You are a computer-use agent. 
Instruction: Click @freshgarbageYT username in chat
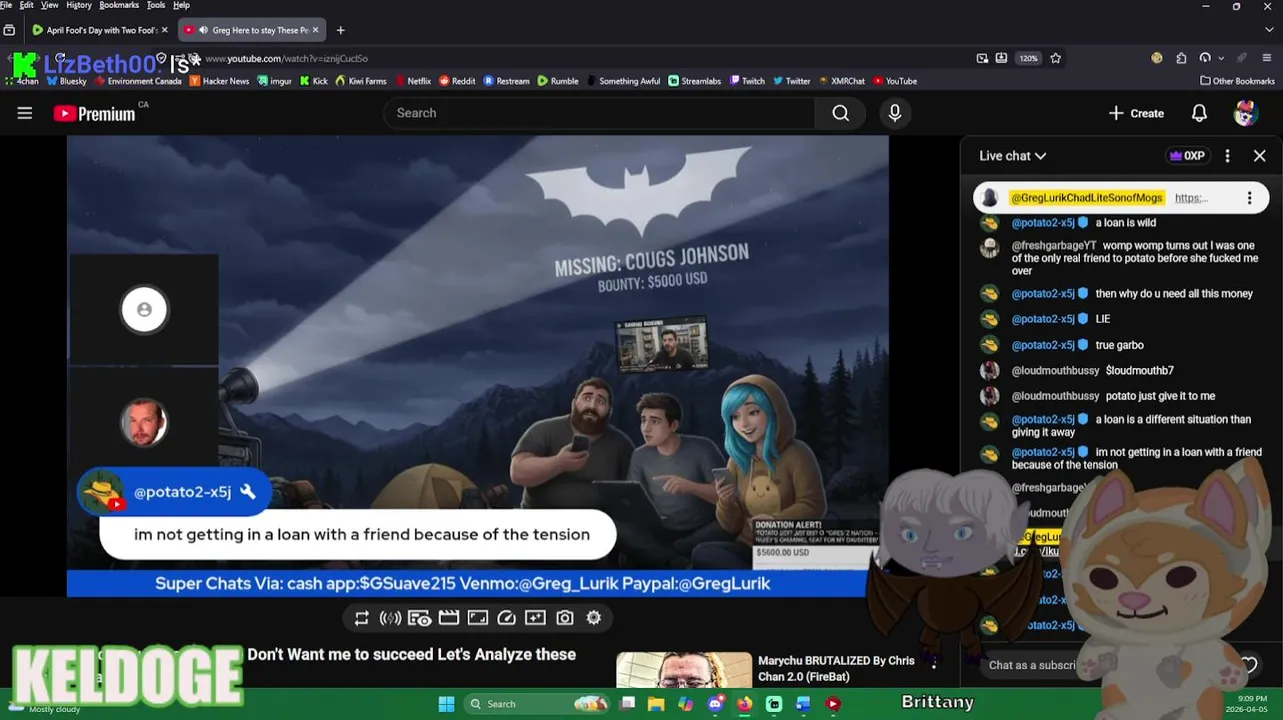click(x=1054, y=246)
